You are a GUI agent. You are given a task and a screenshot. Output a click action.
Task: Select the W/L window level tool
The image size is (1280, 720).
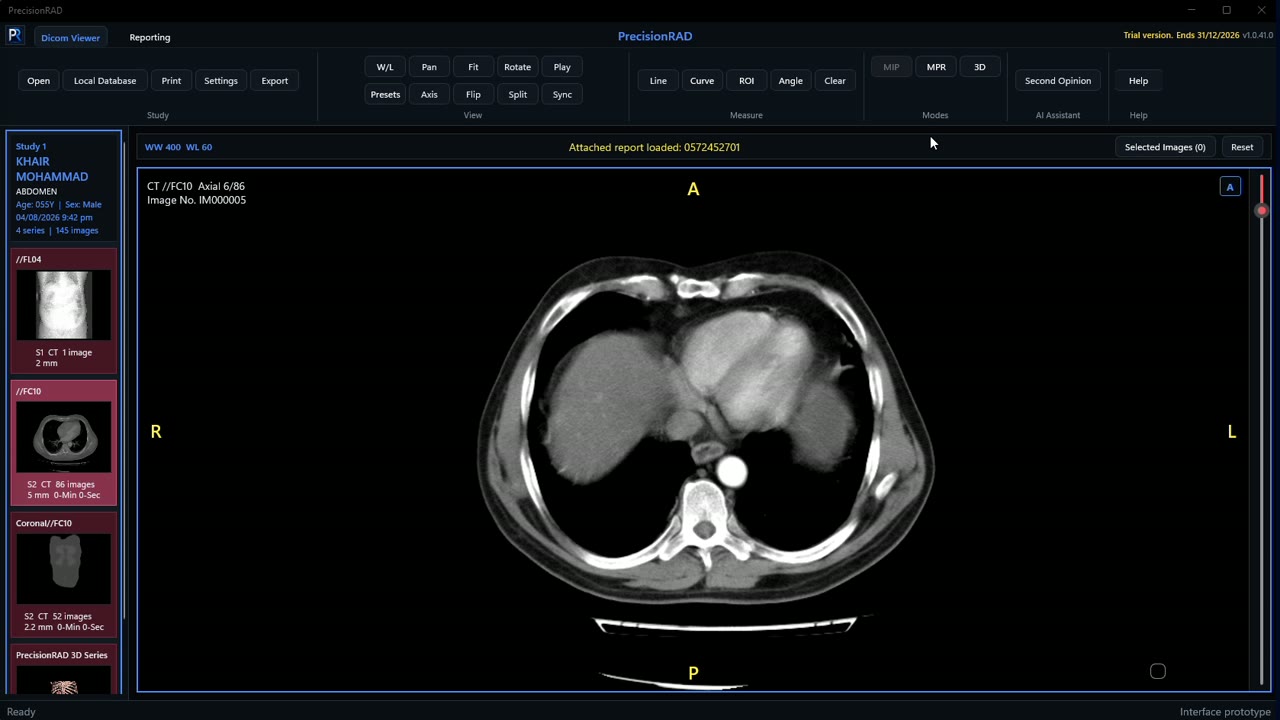(x=385, y=67)
